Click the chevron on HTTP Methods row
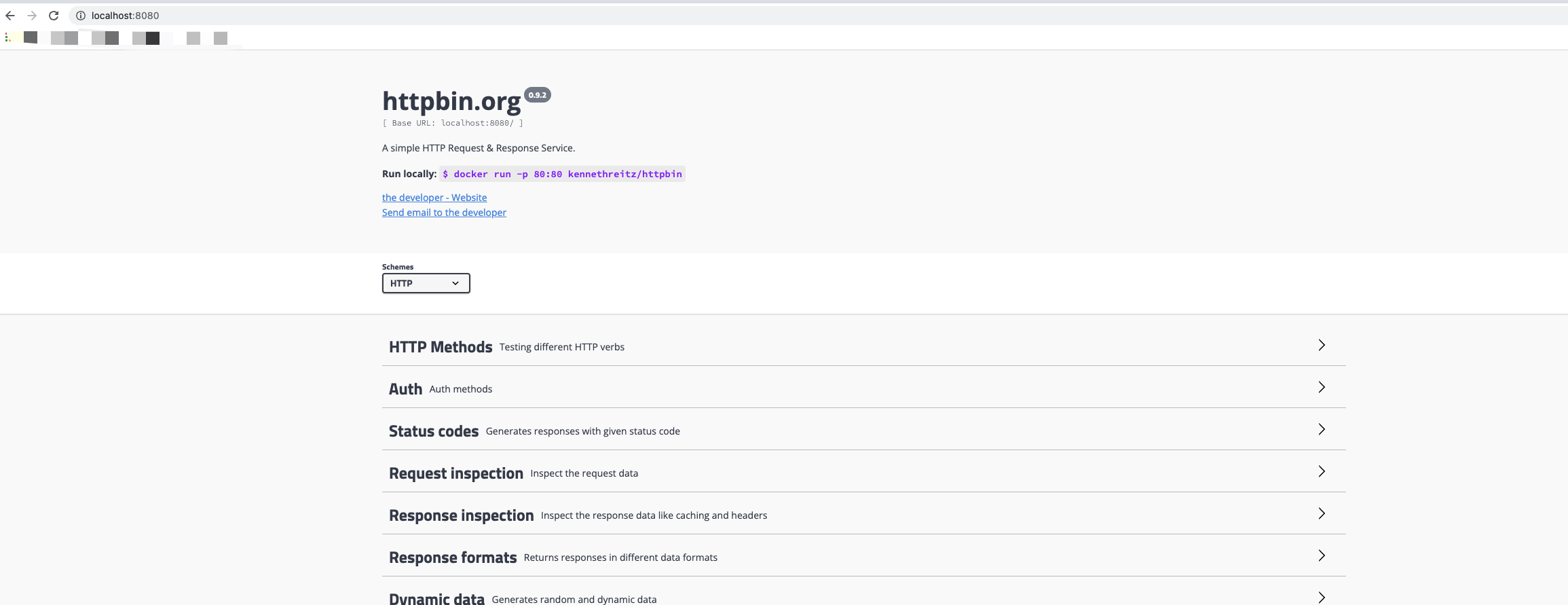Image resolution: width=1568 pixels, height=605 pixels. (1322, 345)
